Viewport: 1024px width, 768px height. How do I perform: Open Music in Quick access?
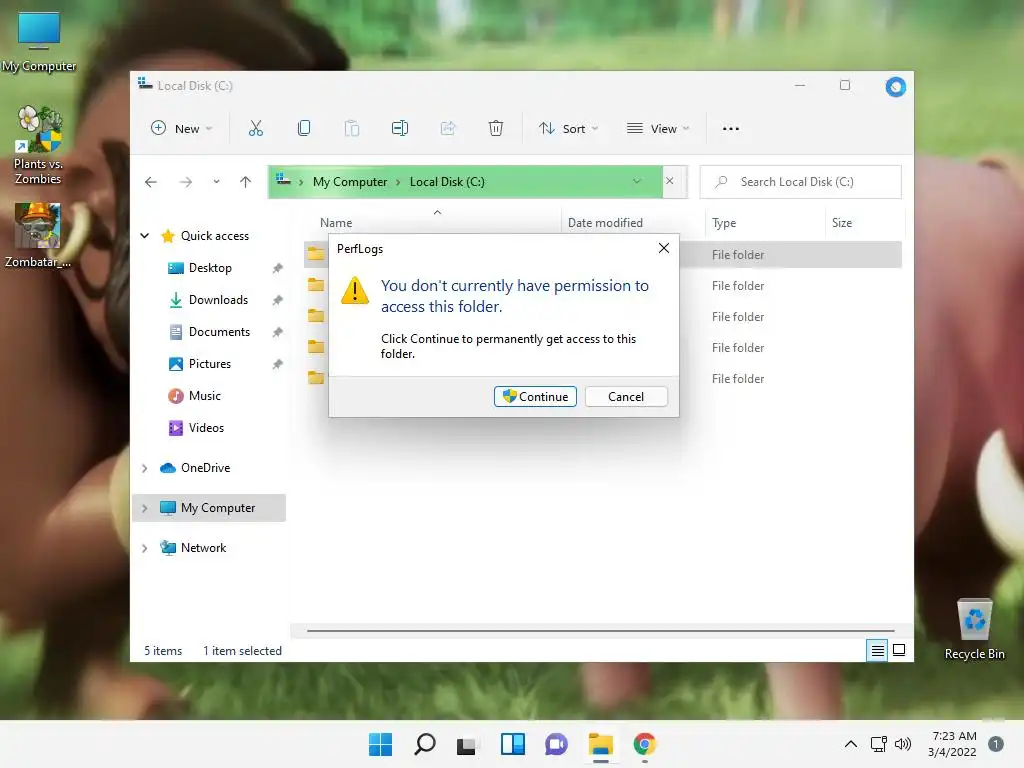click(204, 396)
